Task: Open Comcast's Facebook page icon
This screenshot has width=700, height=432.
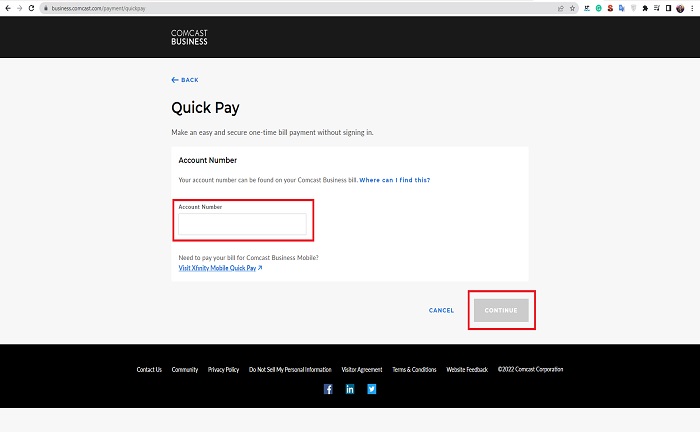Action: coord(328,389)
